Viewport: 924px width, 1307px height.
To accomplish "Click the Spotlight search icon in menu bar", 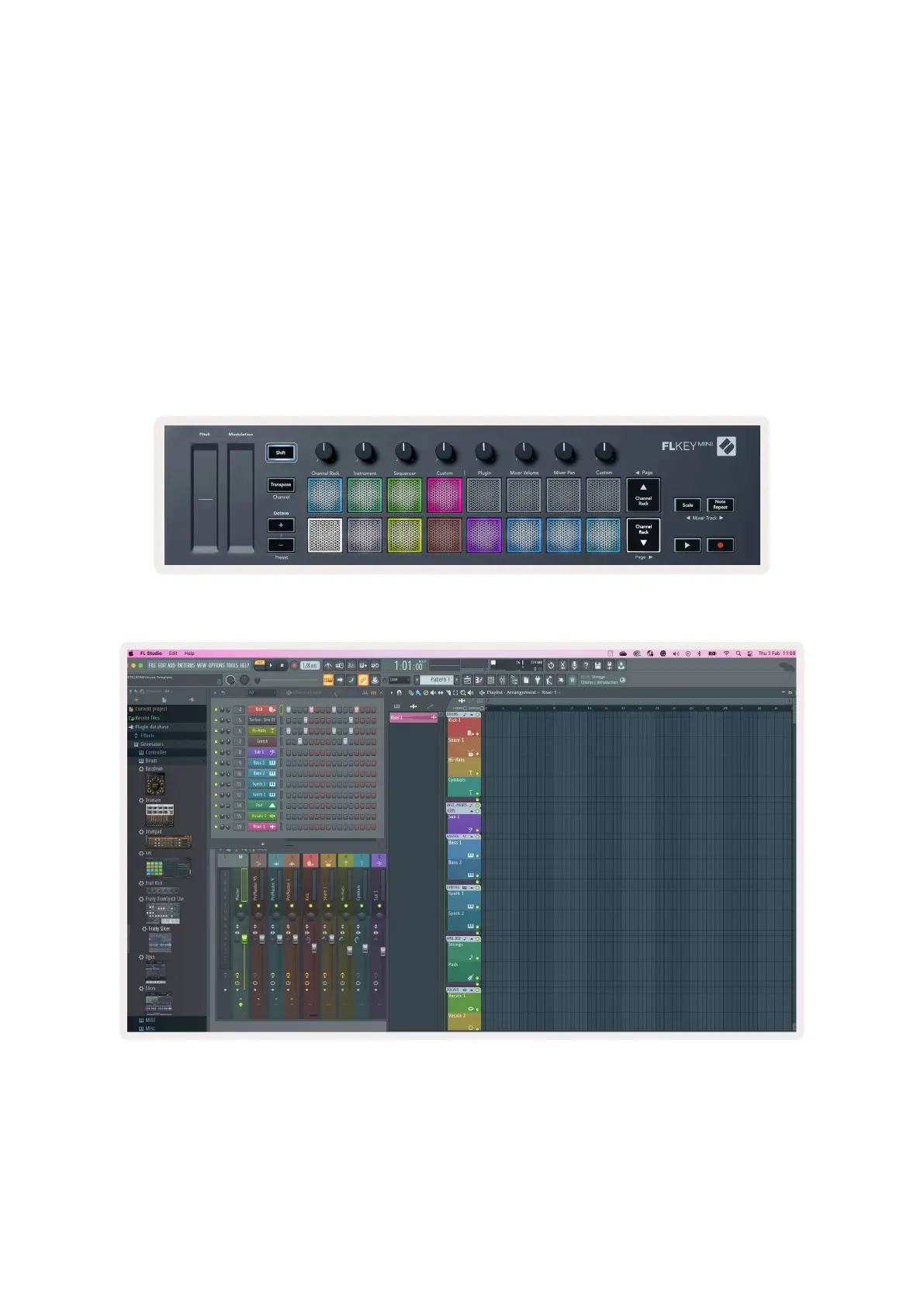I will pos(739,653).
